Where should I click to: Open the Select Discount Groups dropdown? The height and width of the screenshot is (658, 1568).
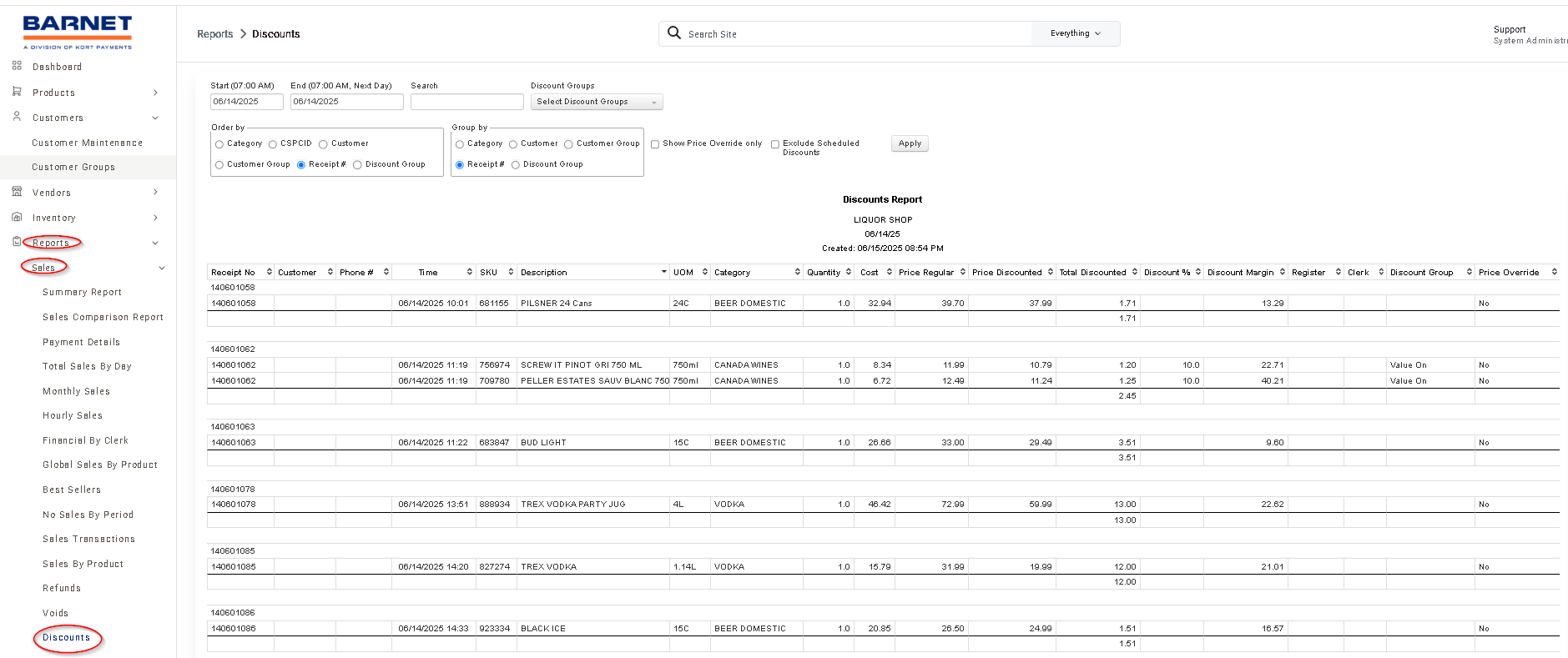pos(597,102)
